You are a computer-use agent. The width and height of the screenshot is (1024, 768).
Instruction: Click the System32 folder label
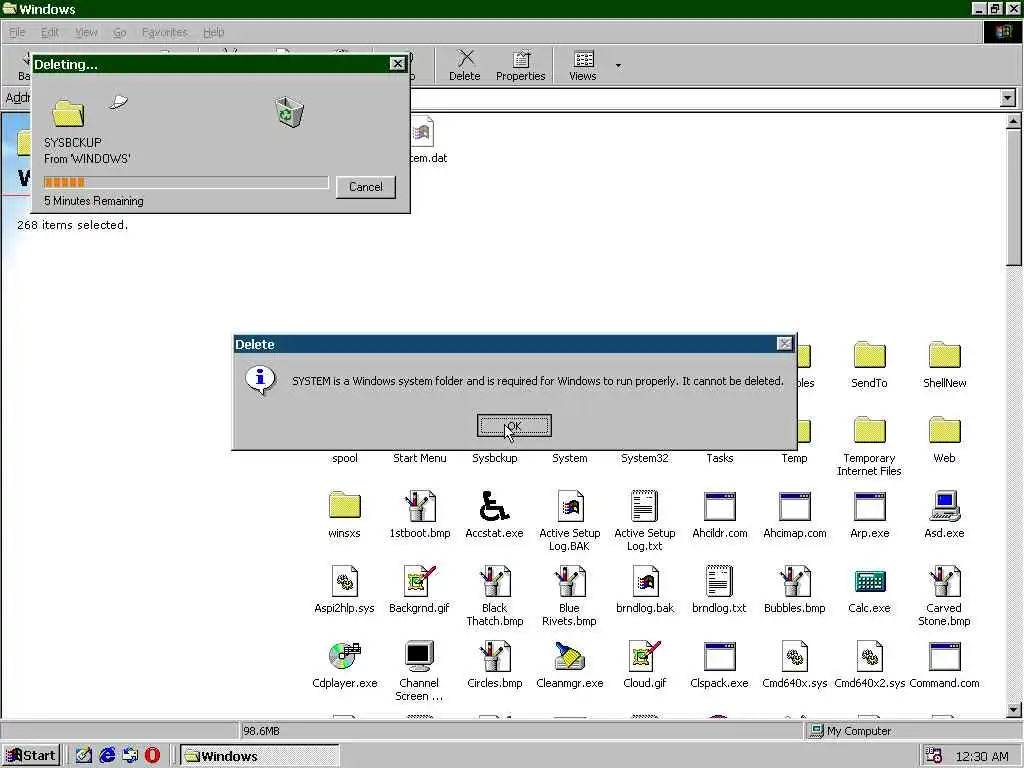645,458
